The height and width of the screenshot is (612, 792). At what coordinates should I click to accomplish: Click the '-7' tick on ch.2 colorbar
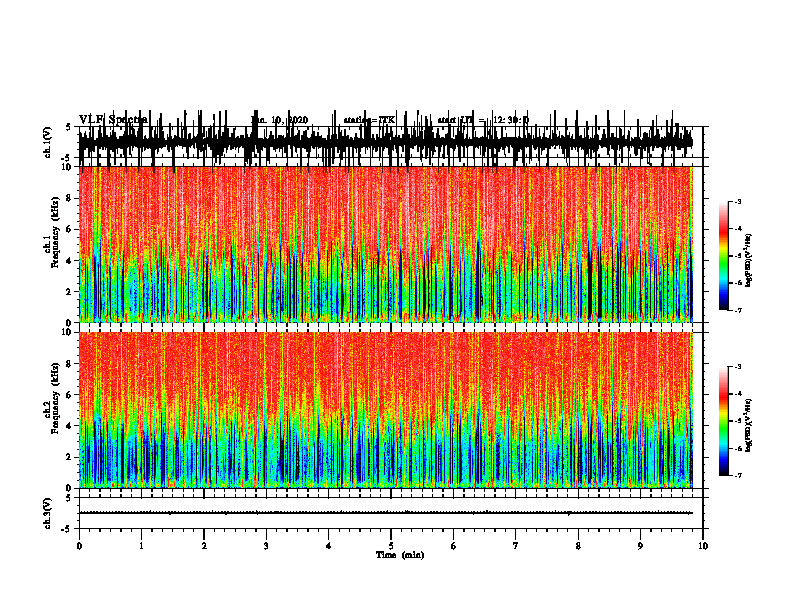(737, 476)
